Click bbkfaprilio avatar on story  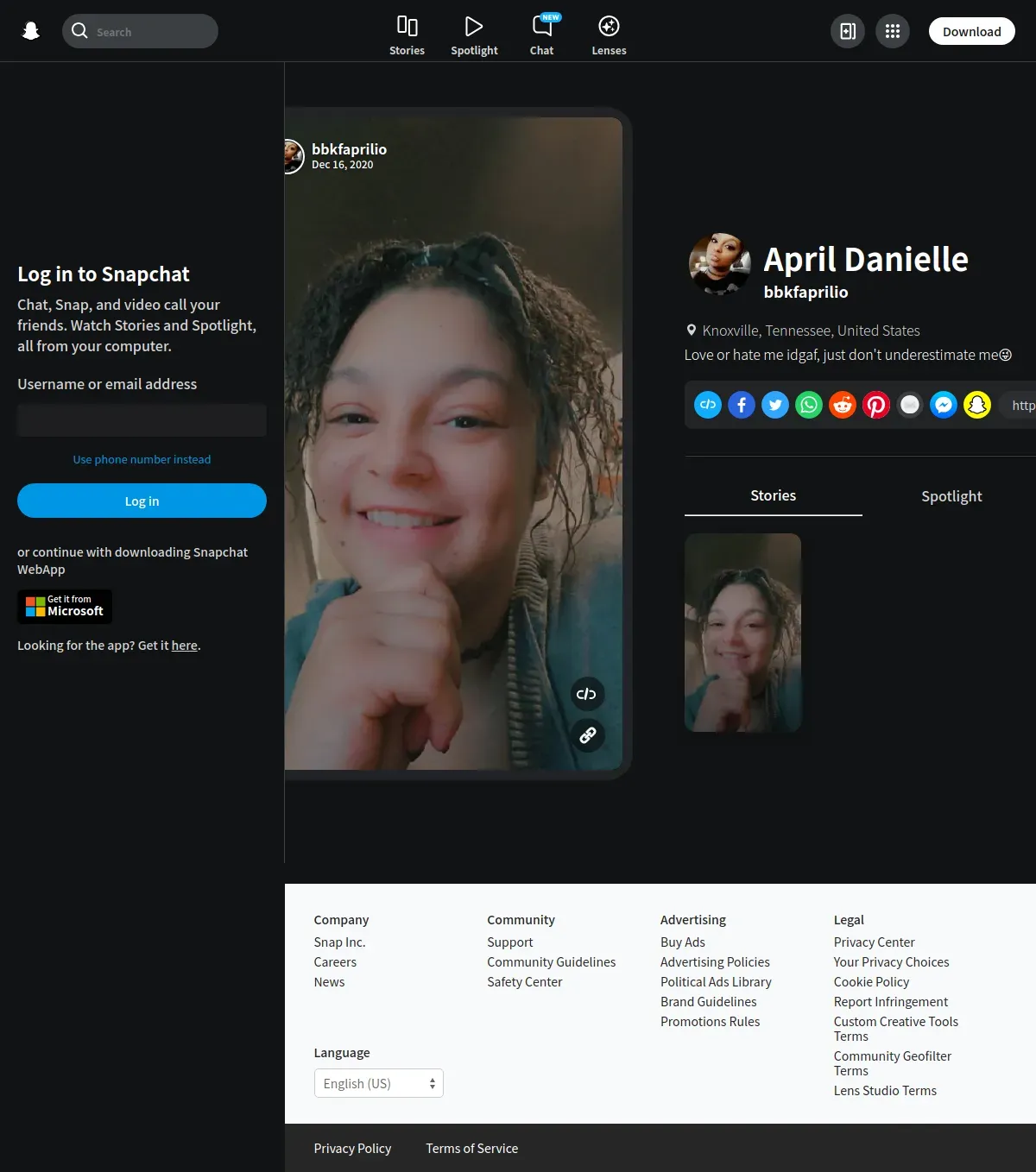[293, 156]
